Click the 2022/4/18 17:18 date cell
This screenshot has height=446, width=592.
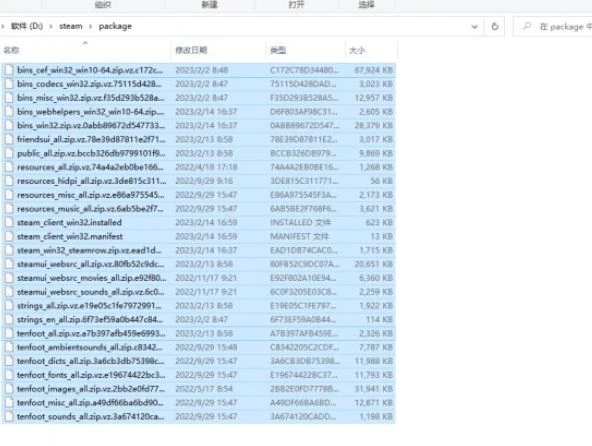click(x=206, y=167)
